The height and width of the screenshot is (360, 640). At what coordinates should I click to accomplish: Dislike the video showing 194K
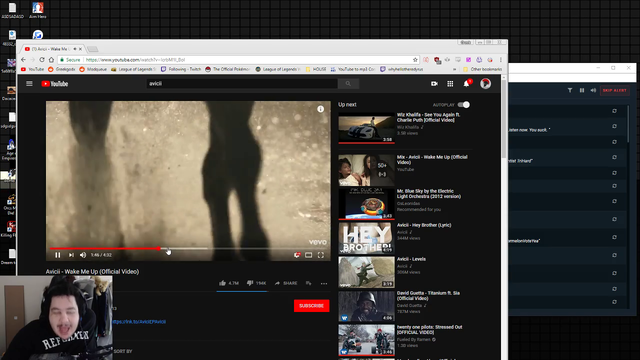tap(256, 283)
